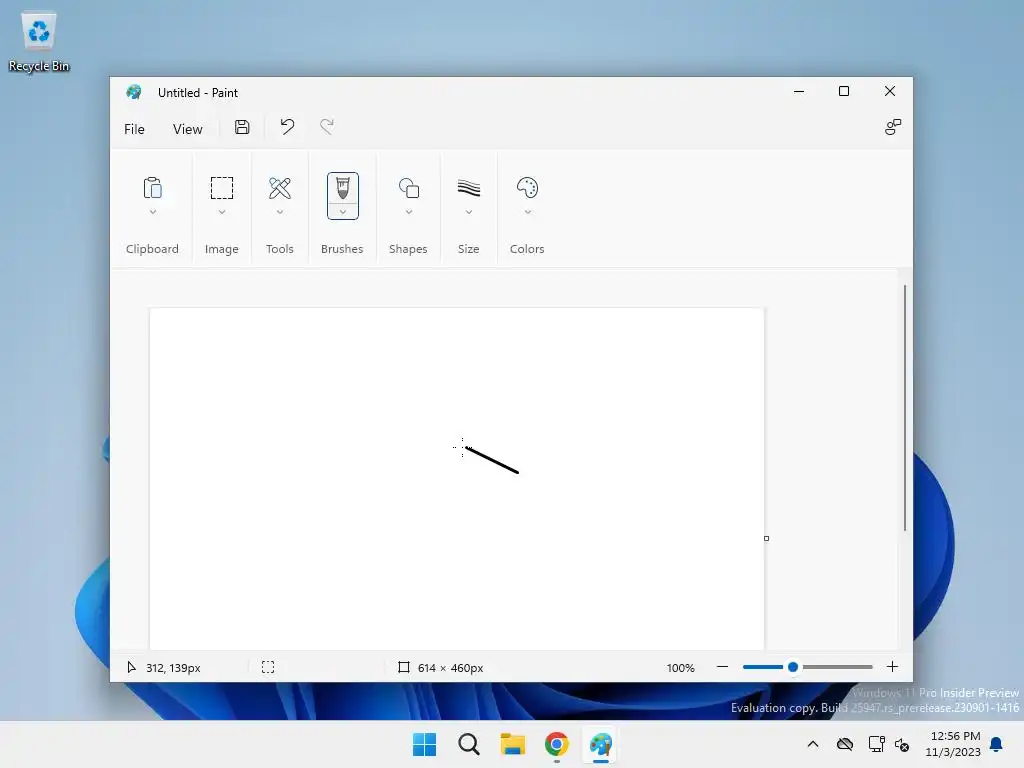The width and height of the screenshot is (1024, 768).
Task: Click the Size line thickness icon
Action: pos(468,188)
